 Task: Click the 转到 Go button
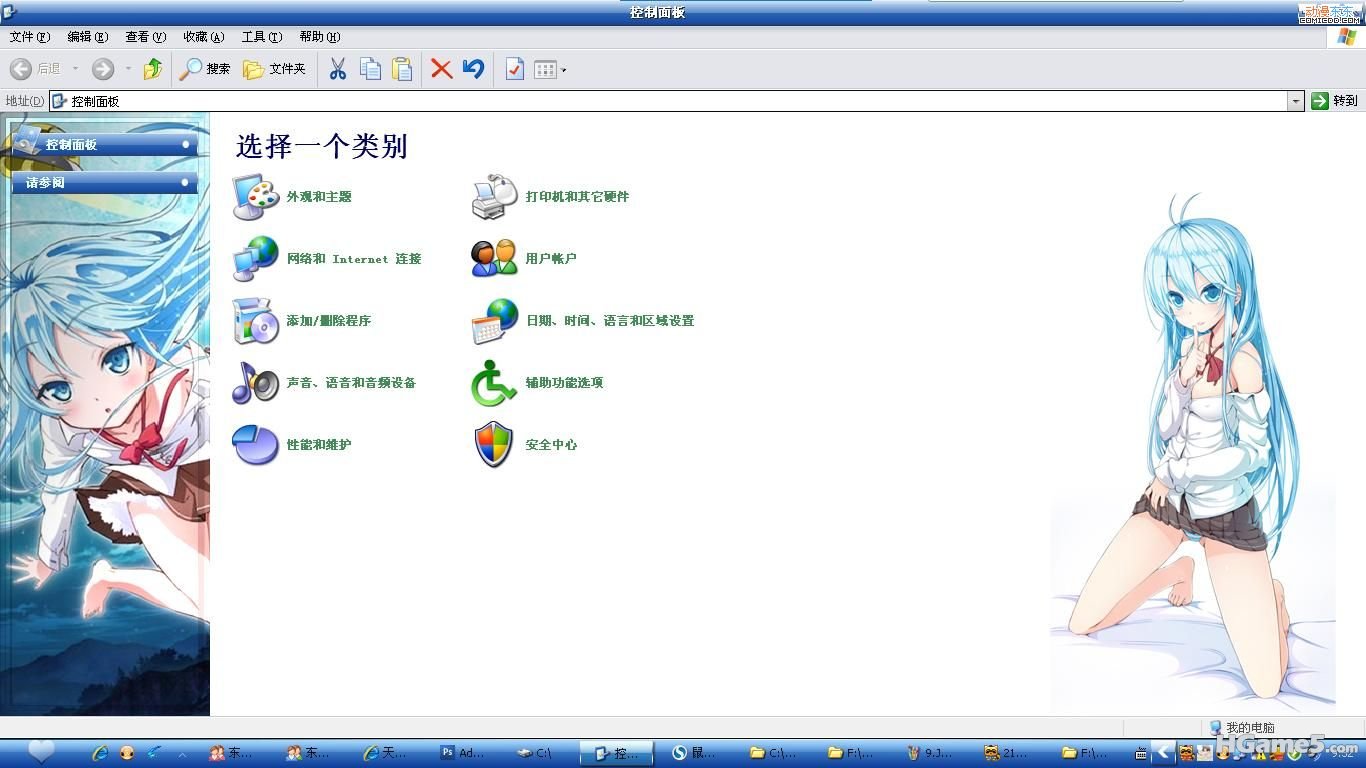[x=1335, y=101]
